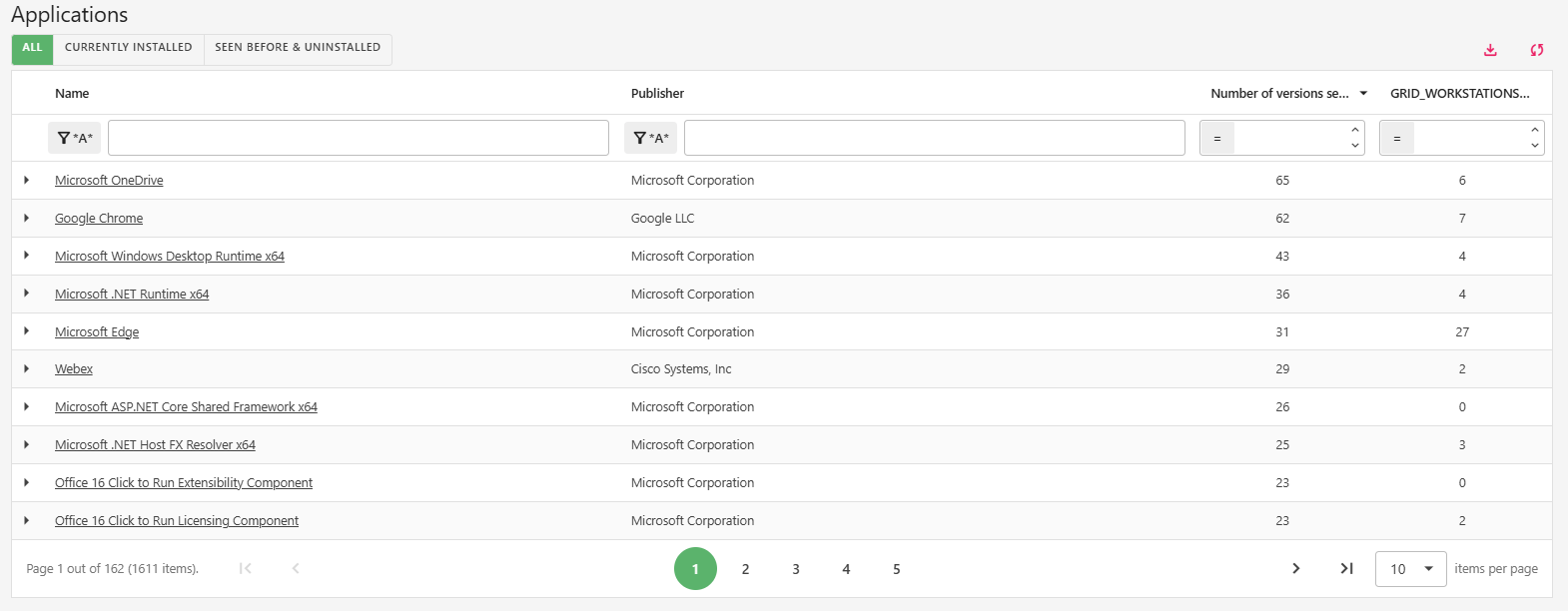Click version count 29 for Webex

1282,369
